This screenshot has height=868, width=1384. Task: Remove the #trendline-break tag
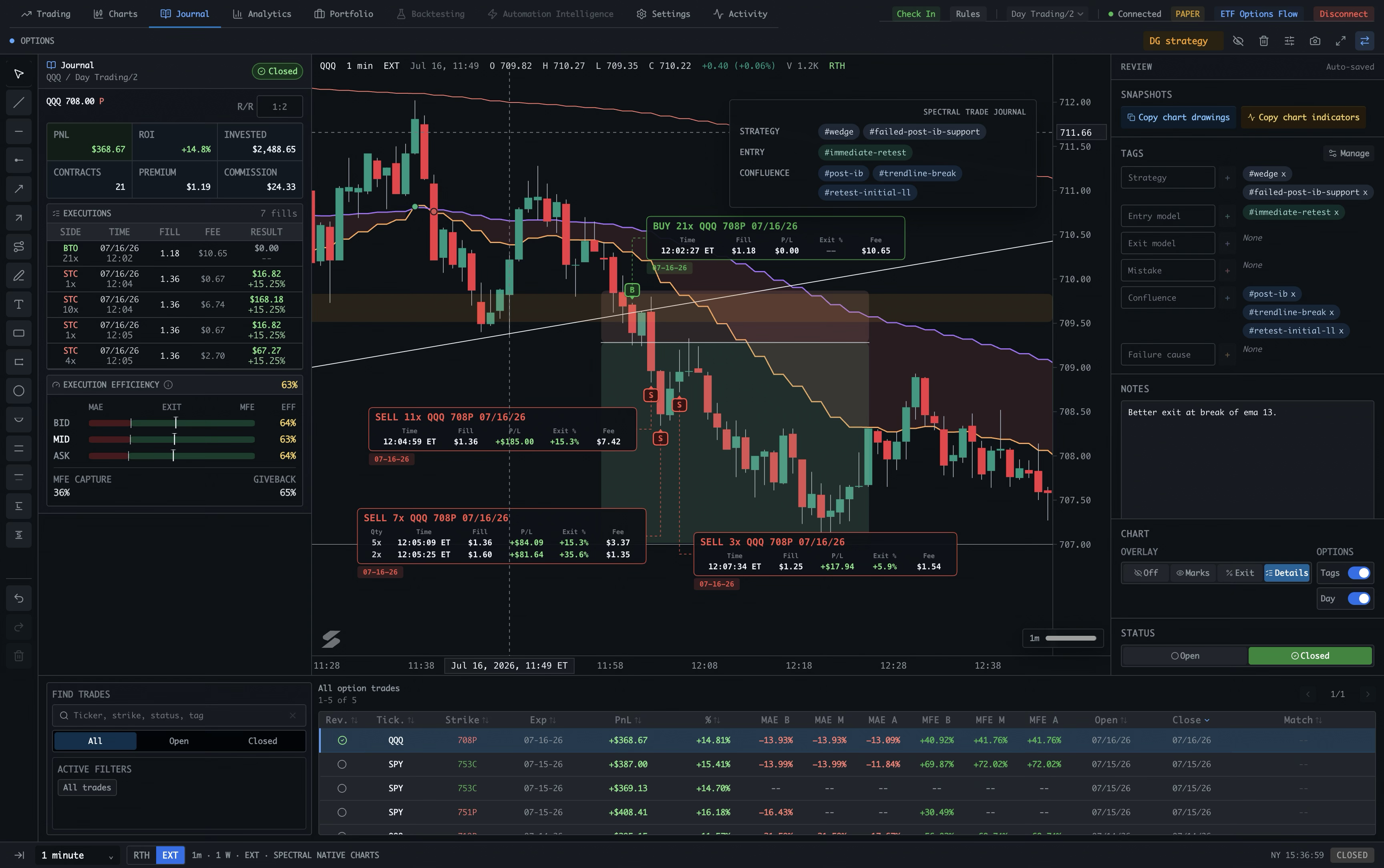tap(1331, 312)
